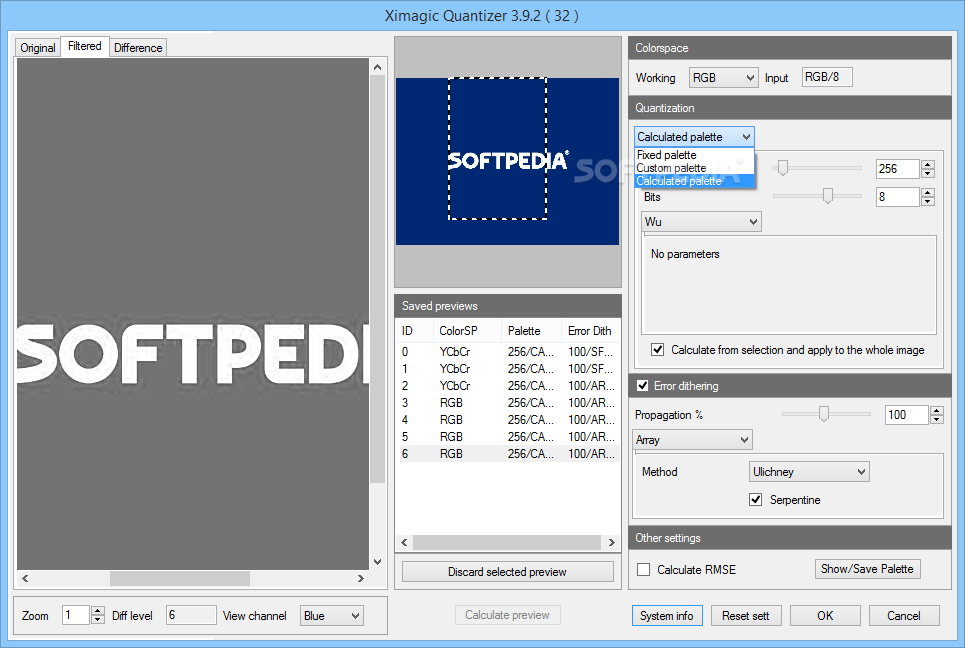Screen dimensions: 965x648
Task: Open the Difference tab
Action: [138, 47]
